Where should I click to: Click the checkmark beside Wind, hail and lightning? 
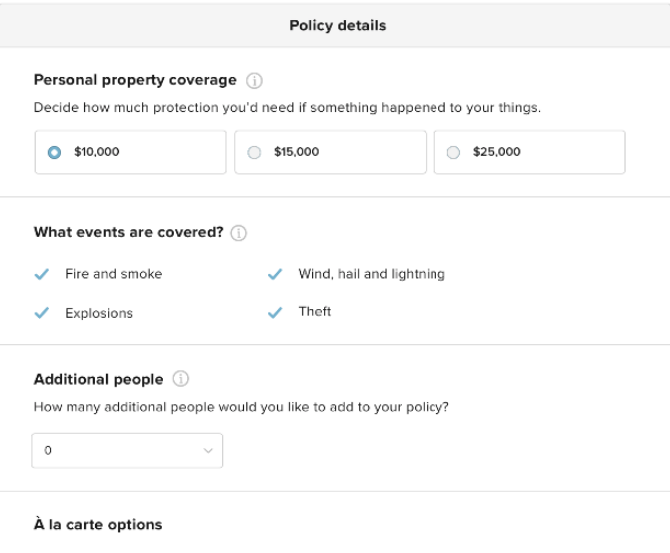275,274
